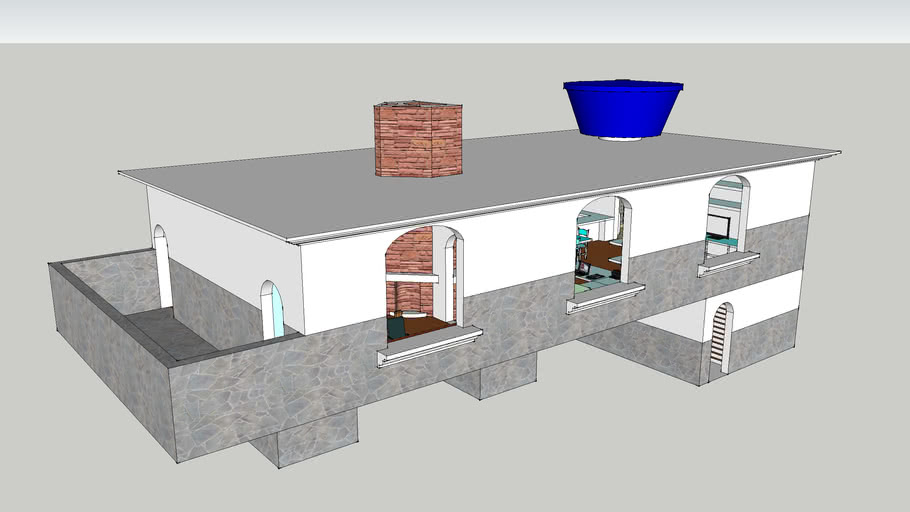Select the sill under the fireplace window

tap(430, 346)
